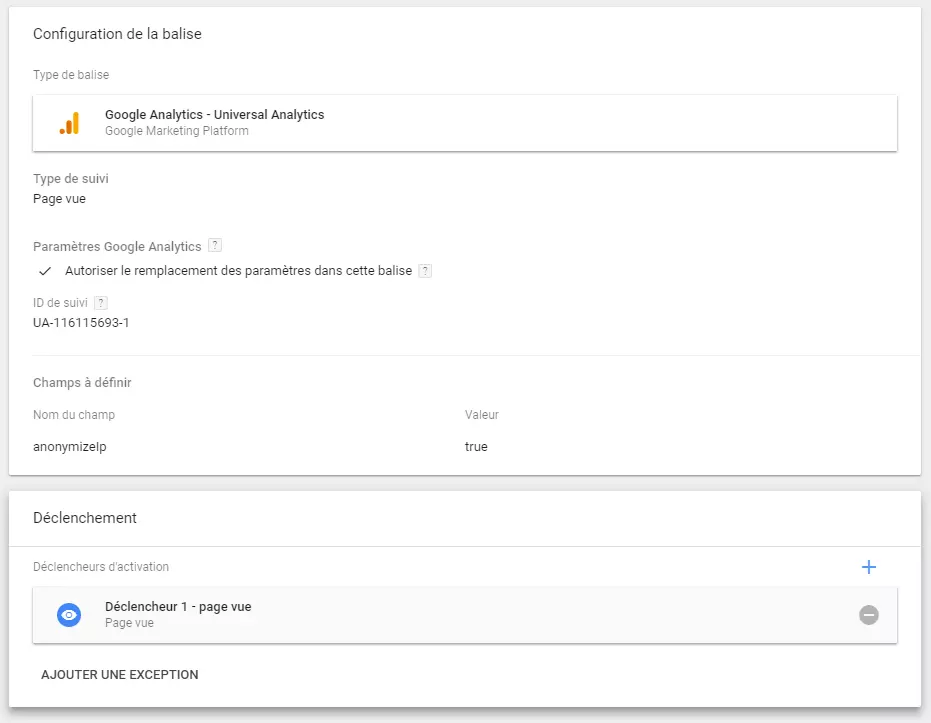The width and height of the screenshot is (931, 723).
Task: Open help icon beside Autoriser le remplacement option
Action: [425, 271]
